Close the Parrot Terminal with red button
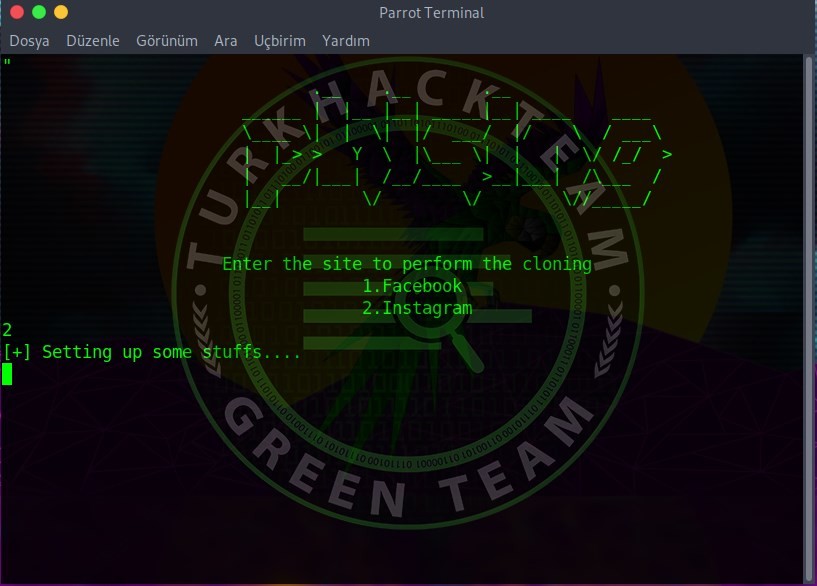The width and height of the screenshot is (817, 586). [x=17, y=12]
